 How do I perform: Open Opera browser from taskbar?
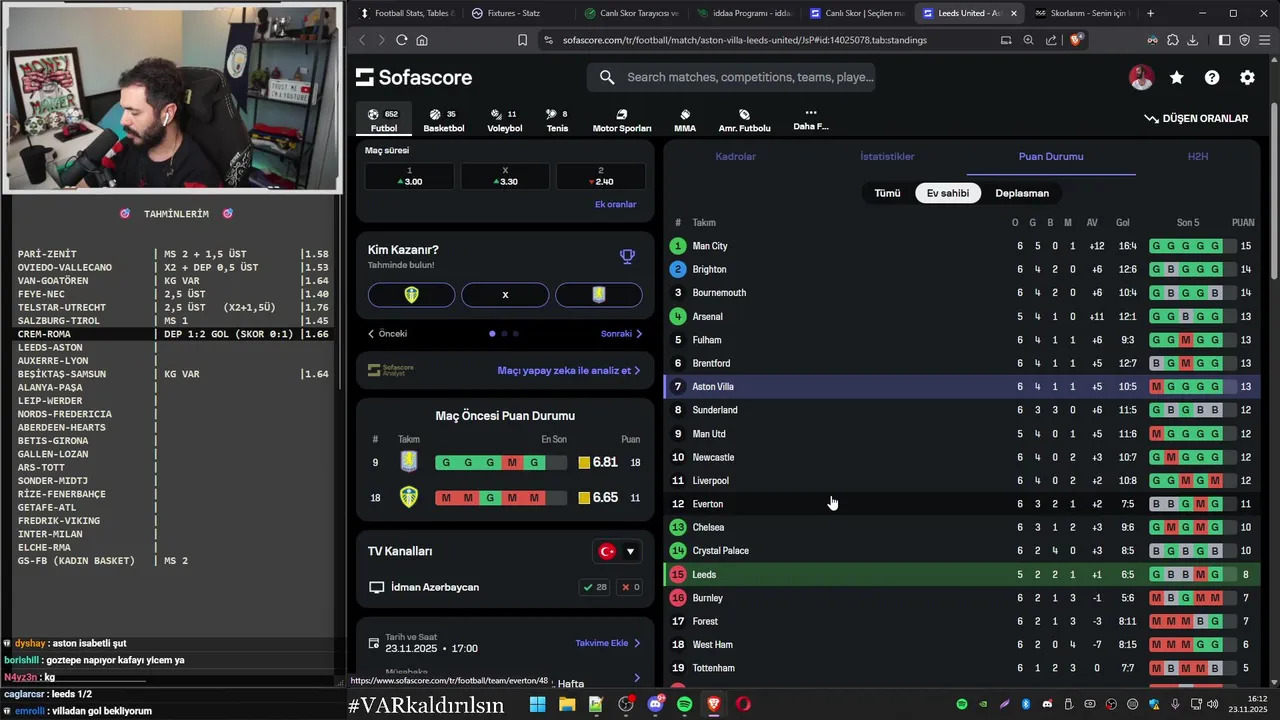[x=743, y=704]
